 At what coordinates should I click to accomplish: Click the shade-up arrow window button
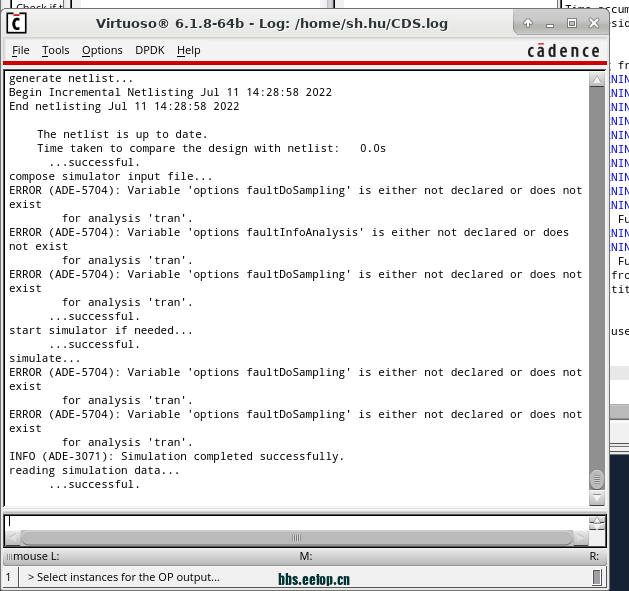(x=528, y=23)
